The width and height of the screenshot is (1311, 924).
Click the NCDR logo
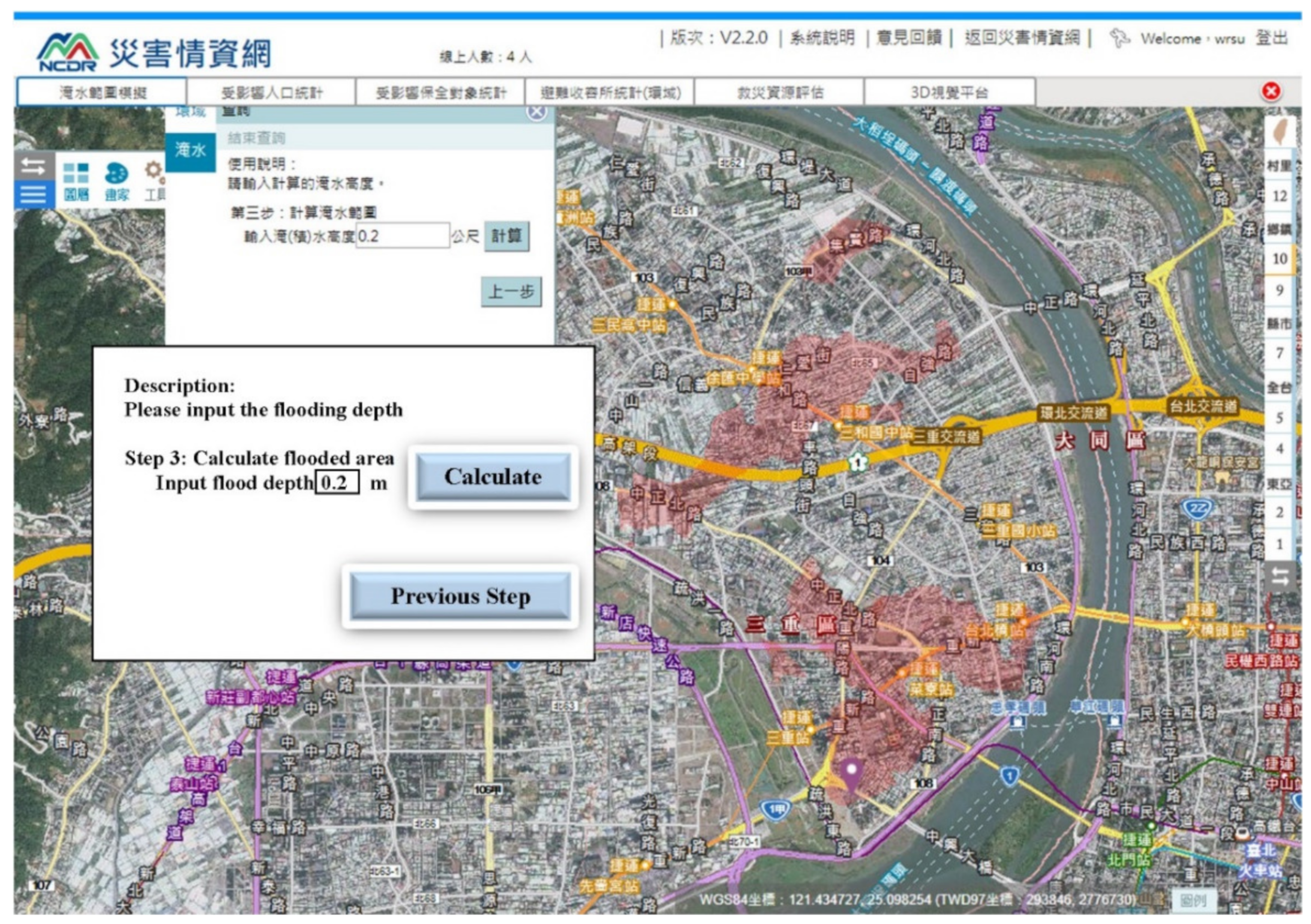tap(67, 52)
